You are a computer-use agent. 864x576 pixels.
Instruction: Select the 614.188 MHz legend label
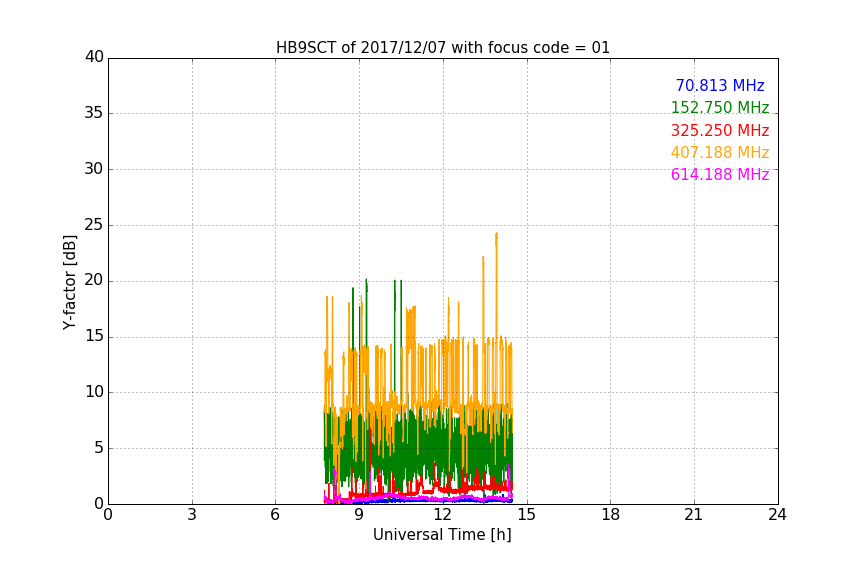(x=720, y=175)
